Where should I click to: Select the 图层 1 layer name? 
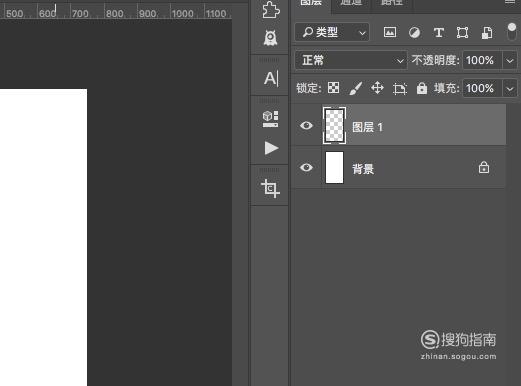tap(367, 127)
